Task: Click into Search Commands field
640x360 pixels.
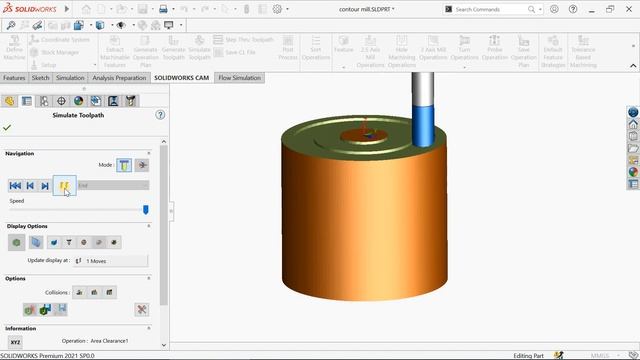Action: click(490, 9)
